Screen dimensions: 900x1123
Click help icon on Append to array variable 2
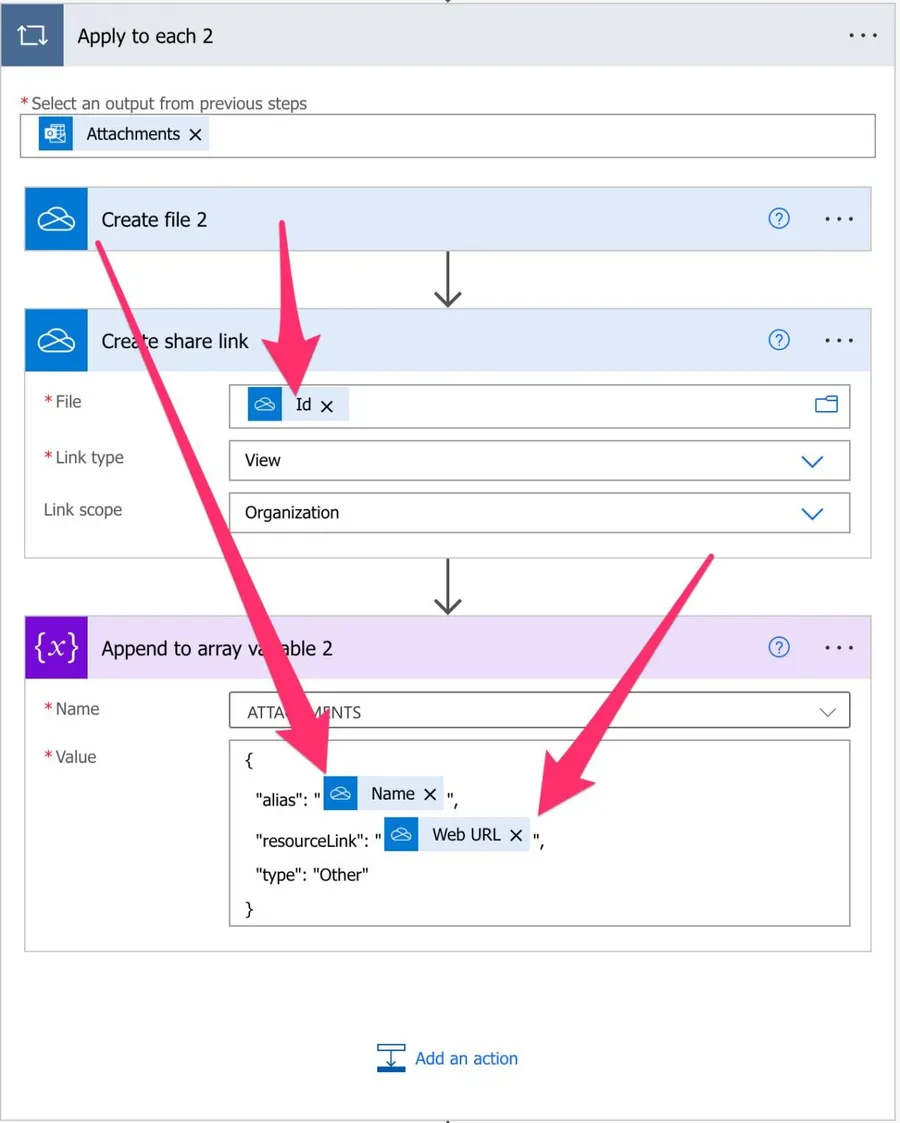pos(778,648)
